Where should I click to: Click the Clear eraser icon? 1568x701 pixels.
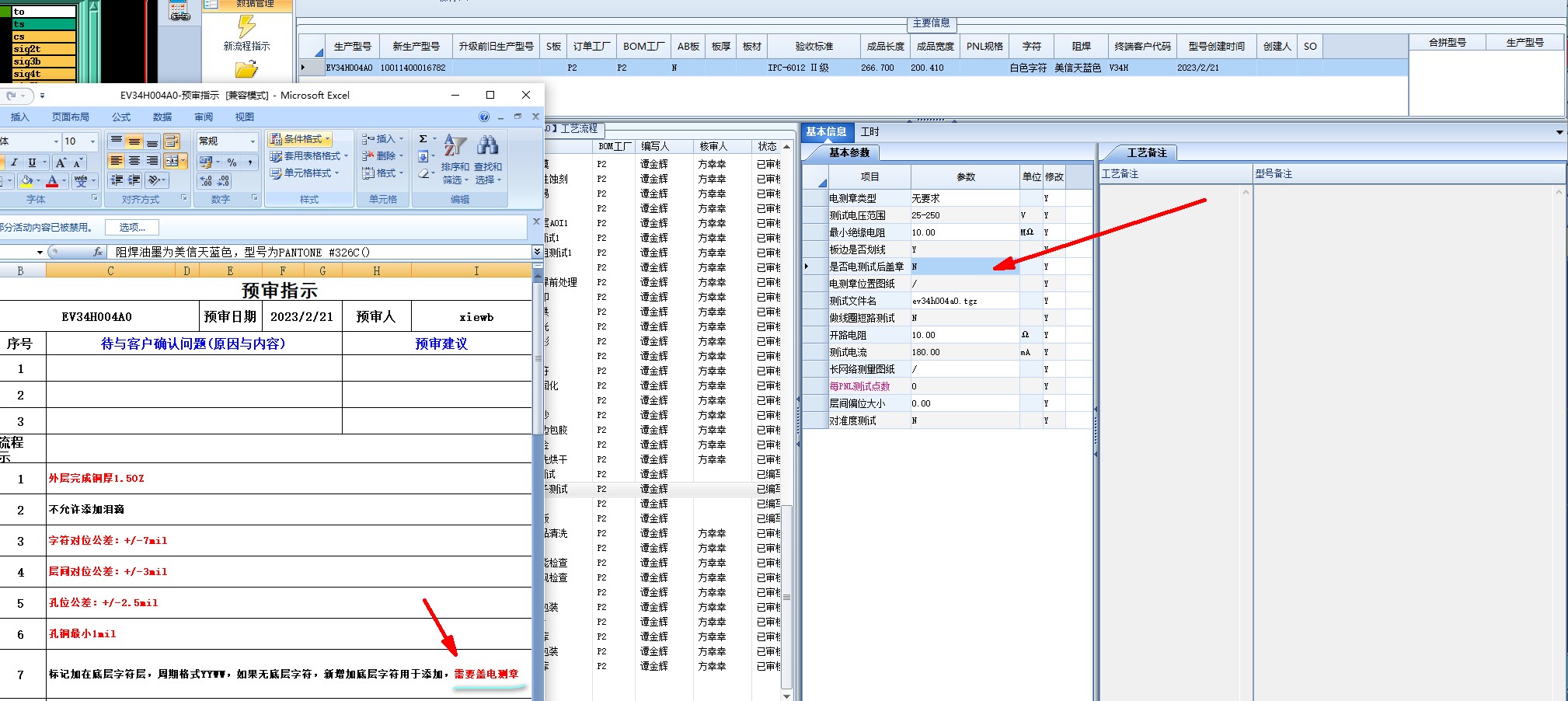(423, 173)
